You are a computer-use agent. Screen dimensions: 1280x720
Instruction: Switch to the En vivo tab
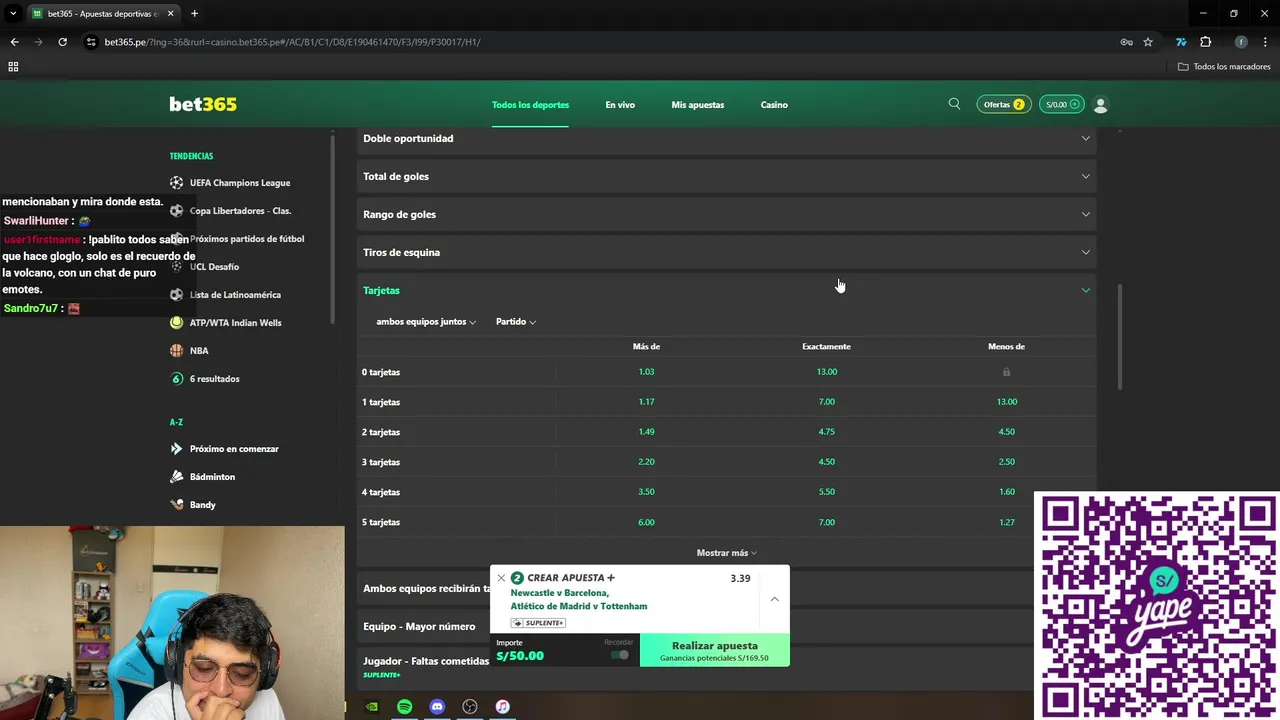click(620, 105)
